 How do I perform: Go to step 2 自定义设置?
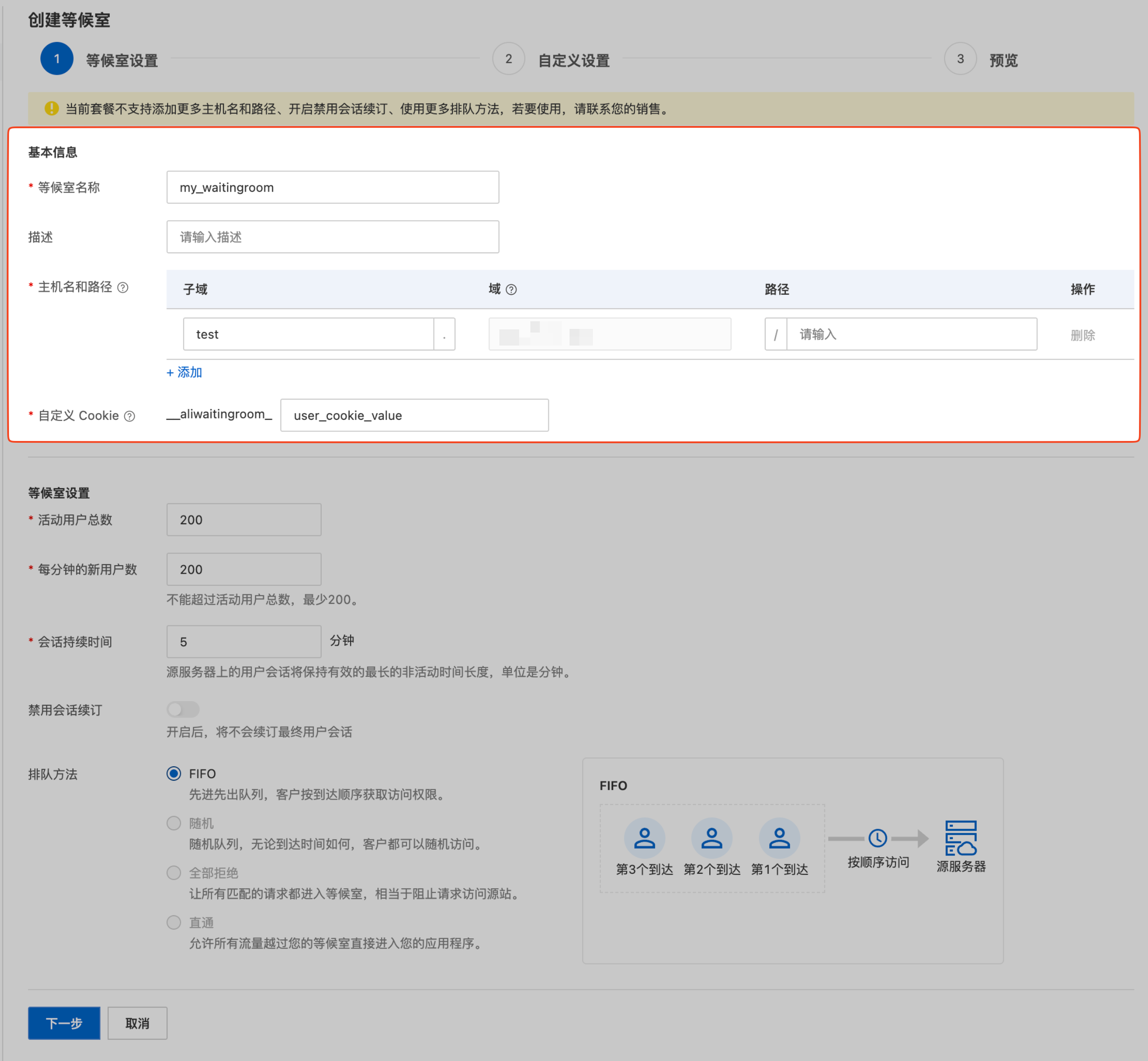coord(509,58)
